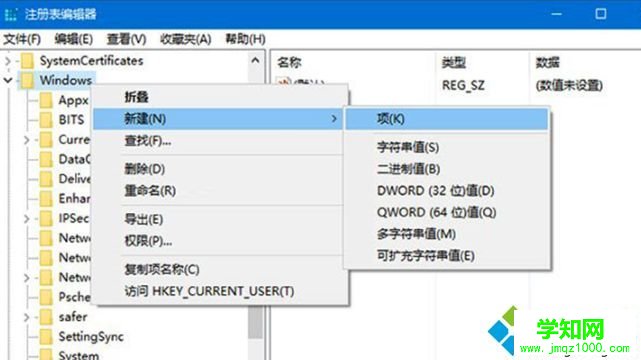Select the safer tree item

(x=73, y=317)
